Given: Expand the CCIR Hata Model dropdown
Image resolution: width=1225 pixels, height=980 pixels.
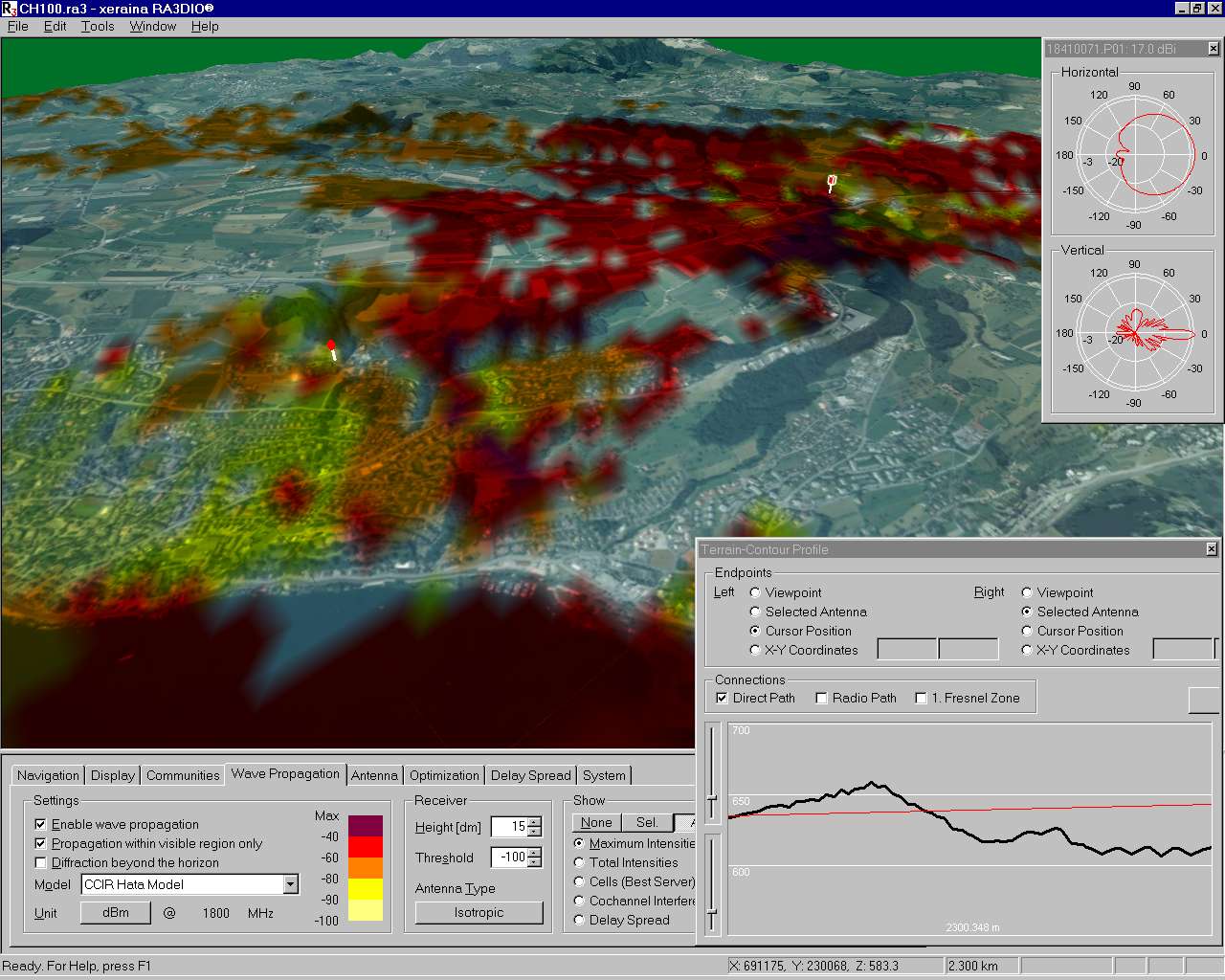Looking at the screenshot, I should [290, 884].
